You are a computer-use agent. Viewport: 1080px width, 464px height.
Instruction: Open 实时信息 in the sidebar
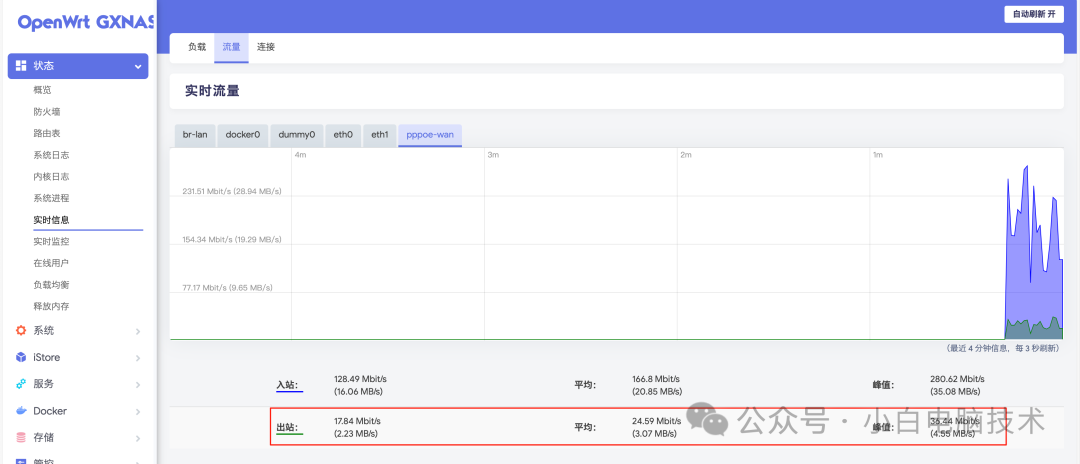[x=51, y=220]
